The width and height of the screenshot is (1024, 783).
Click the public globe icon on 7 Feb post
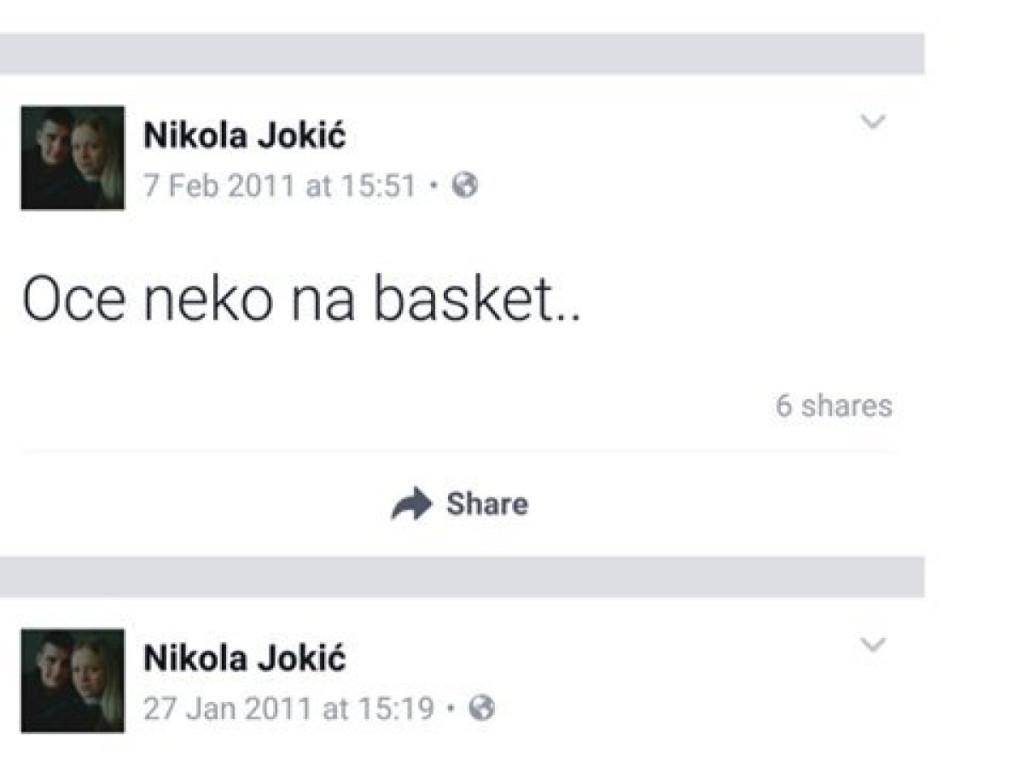tap(465, 186)
